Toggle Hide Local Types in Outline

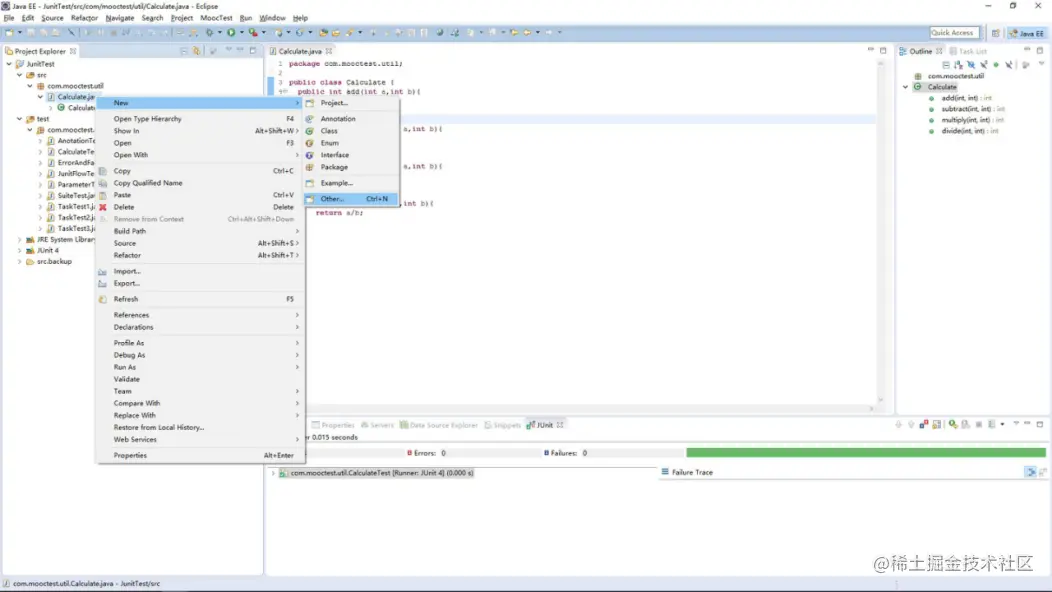pyautogui.click(x=1009, y=65)
